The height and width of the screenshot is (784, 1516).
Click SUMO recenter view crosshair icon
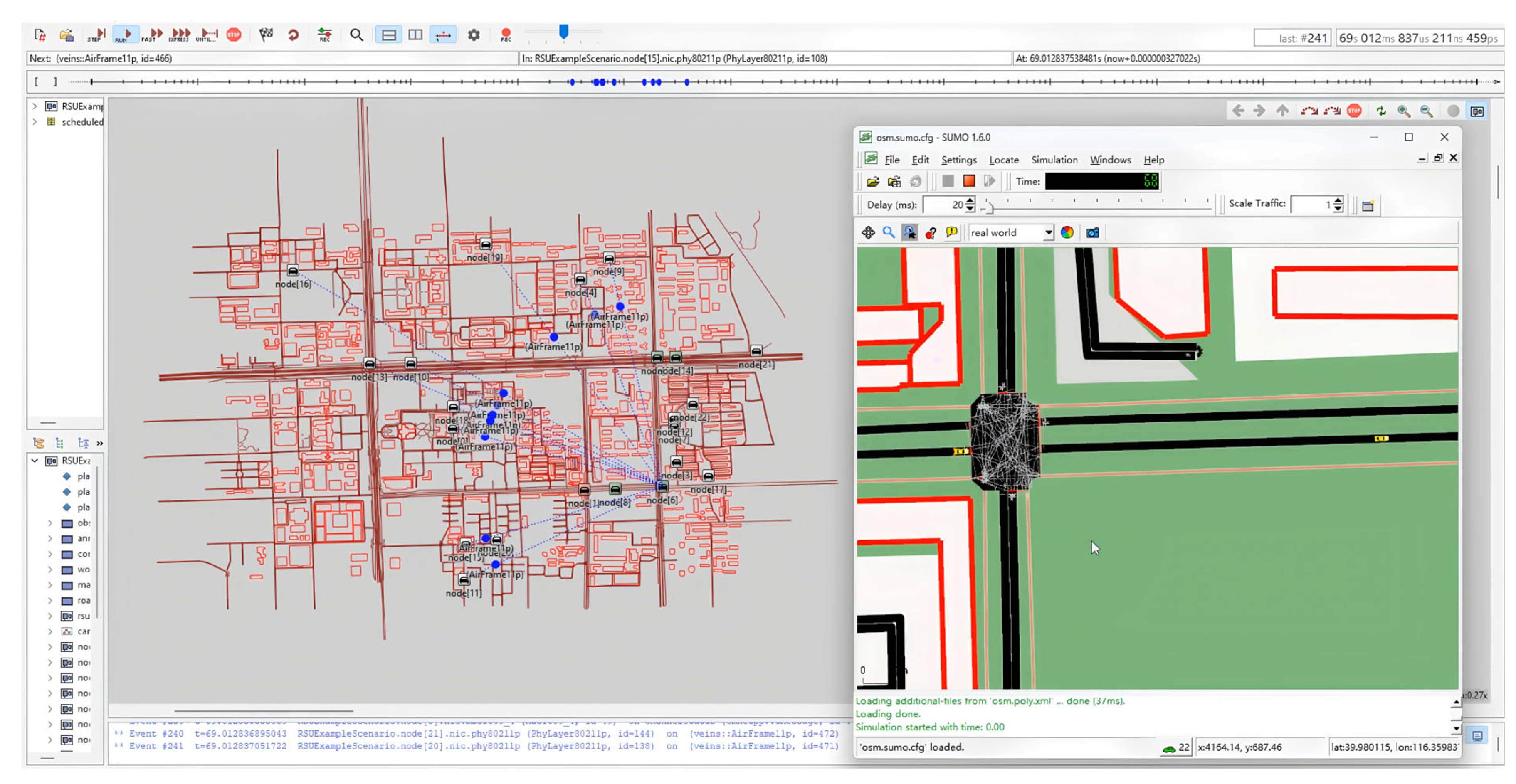pos(868,233)
